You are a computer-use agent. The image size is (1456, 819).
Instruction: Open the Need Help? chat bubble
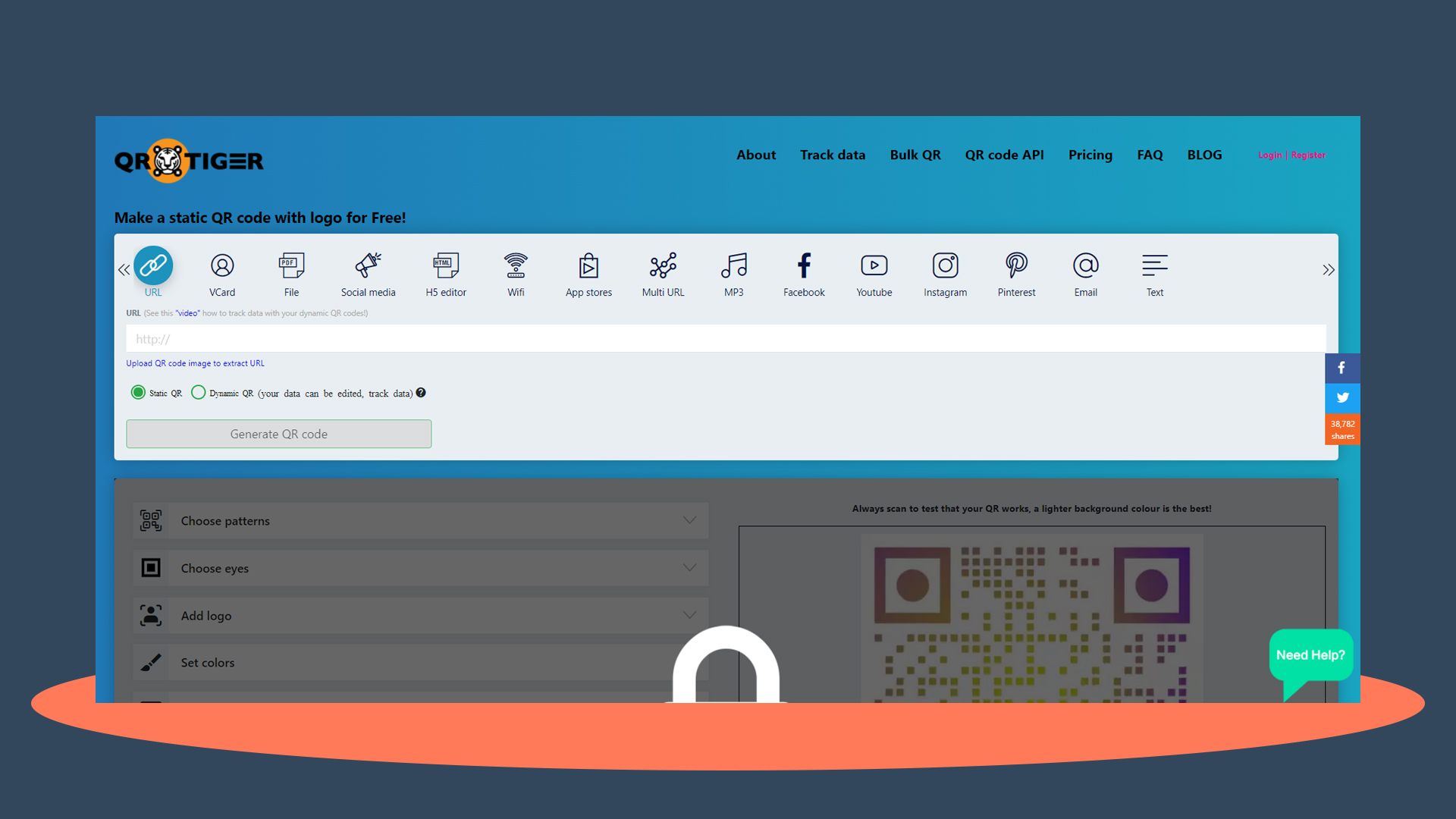pos(1311,656)
